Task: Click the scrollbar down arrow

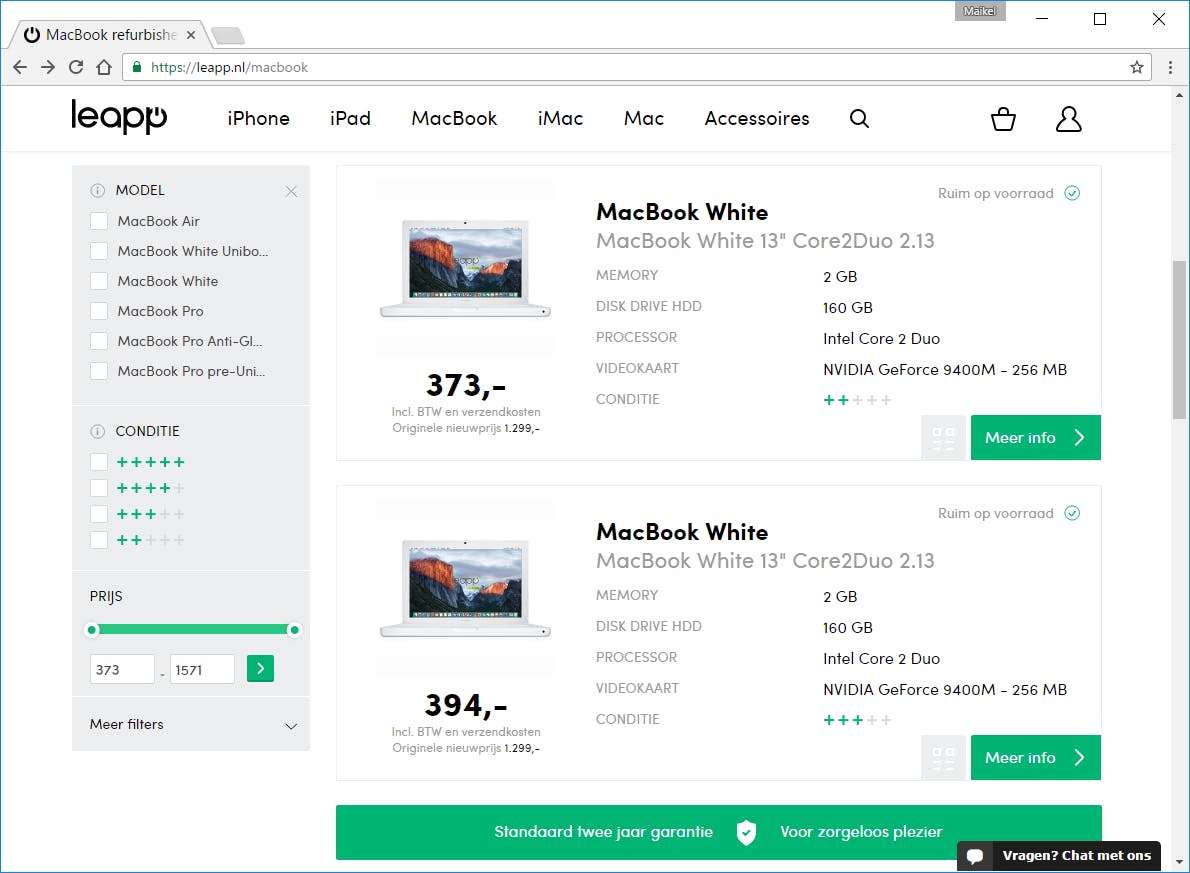Action: tap(1179, 862)
